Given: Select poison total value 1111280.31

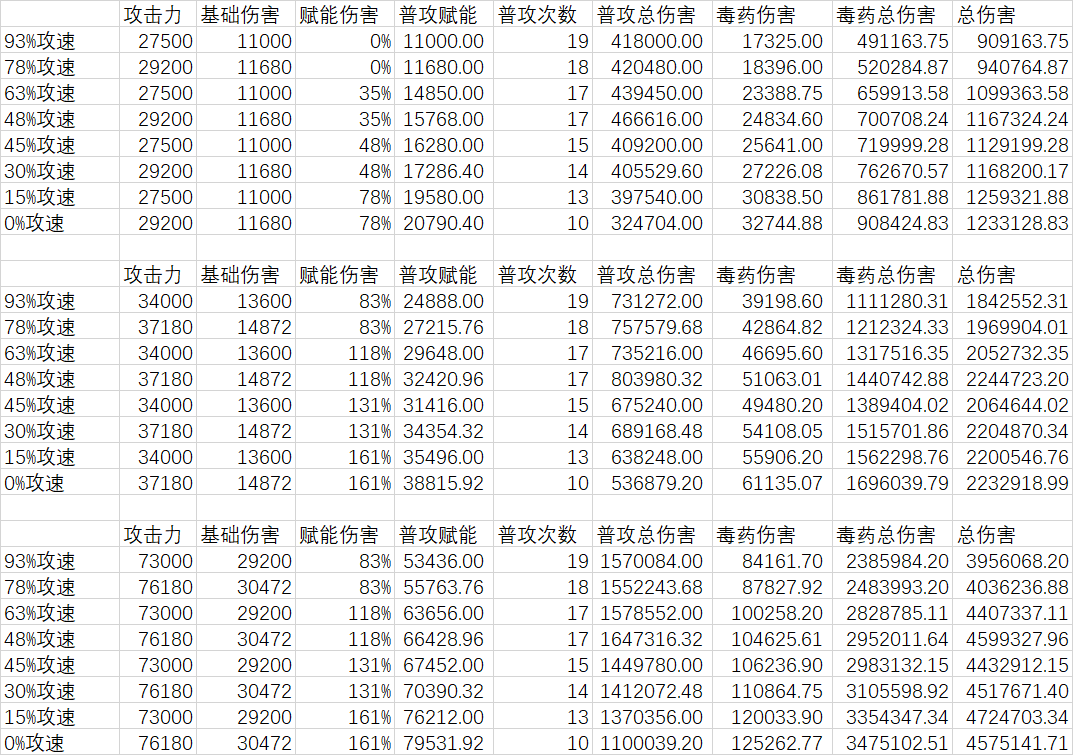Looking at the screenshot, I should click(892, 301).
